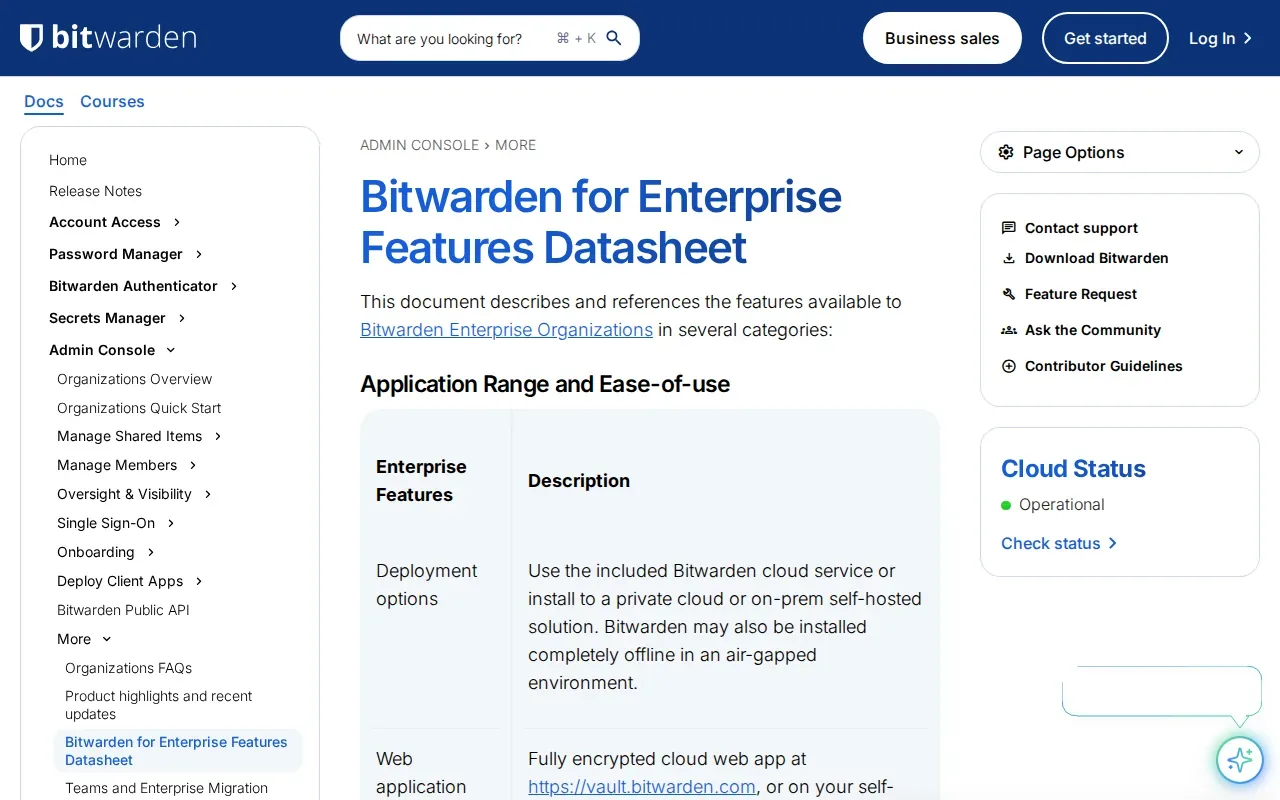Viewport: 1280px width, 800px height.
Task: Expand Oversight & Visibility chevron
Action: [x=208, y=494]
